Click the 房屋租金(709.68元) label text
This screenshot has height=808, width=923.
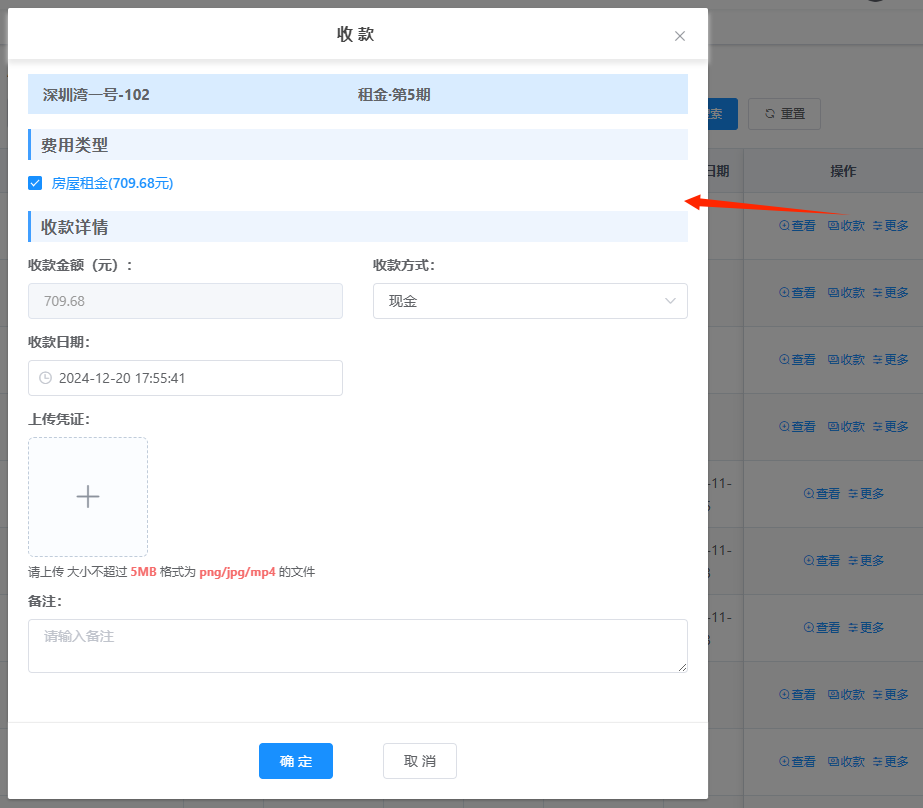coord(113,183)
